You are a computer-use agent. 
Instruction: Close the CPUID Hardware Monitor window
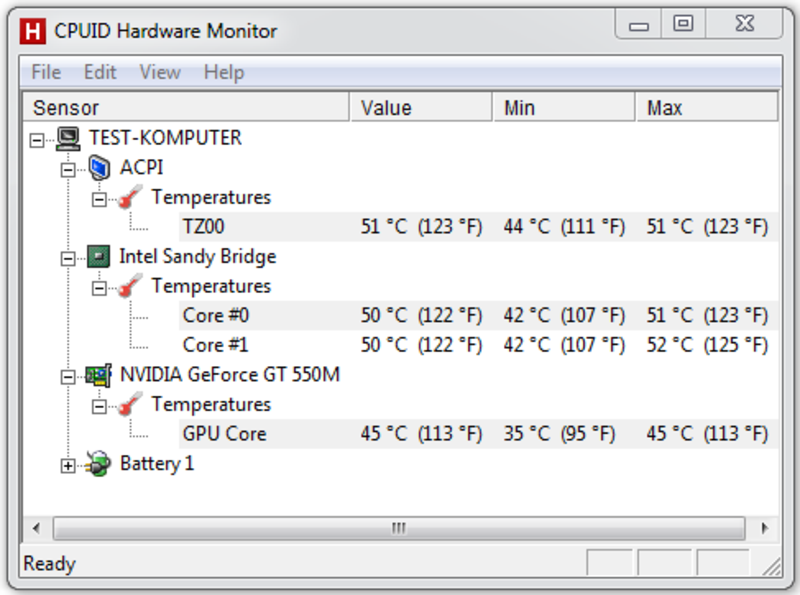click(744, 24)
